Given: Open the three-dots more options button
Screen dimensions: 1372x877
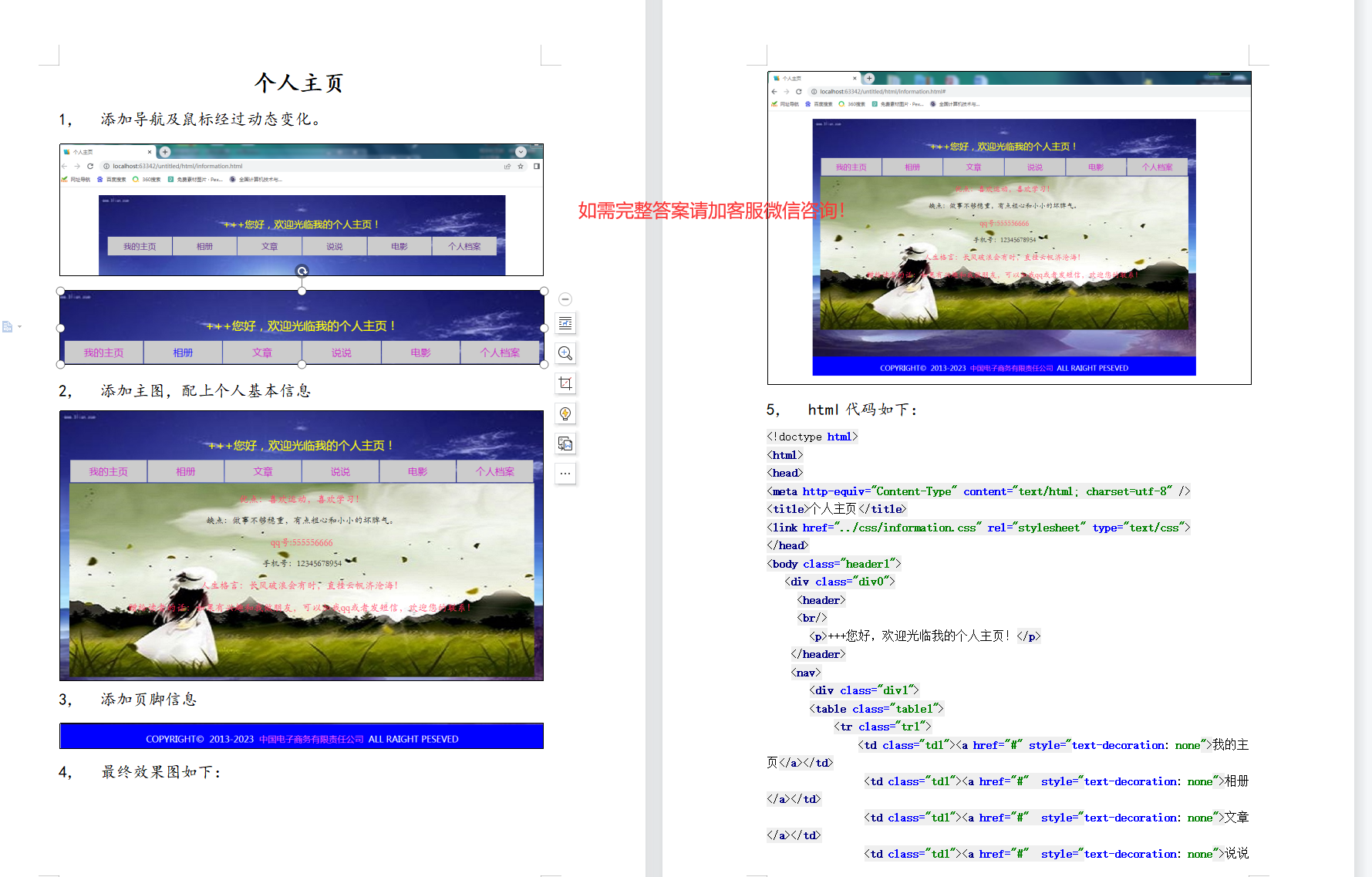Looking at the screenshot, I should [x=565, y=474].
